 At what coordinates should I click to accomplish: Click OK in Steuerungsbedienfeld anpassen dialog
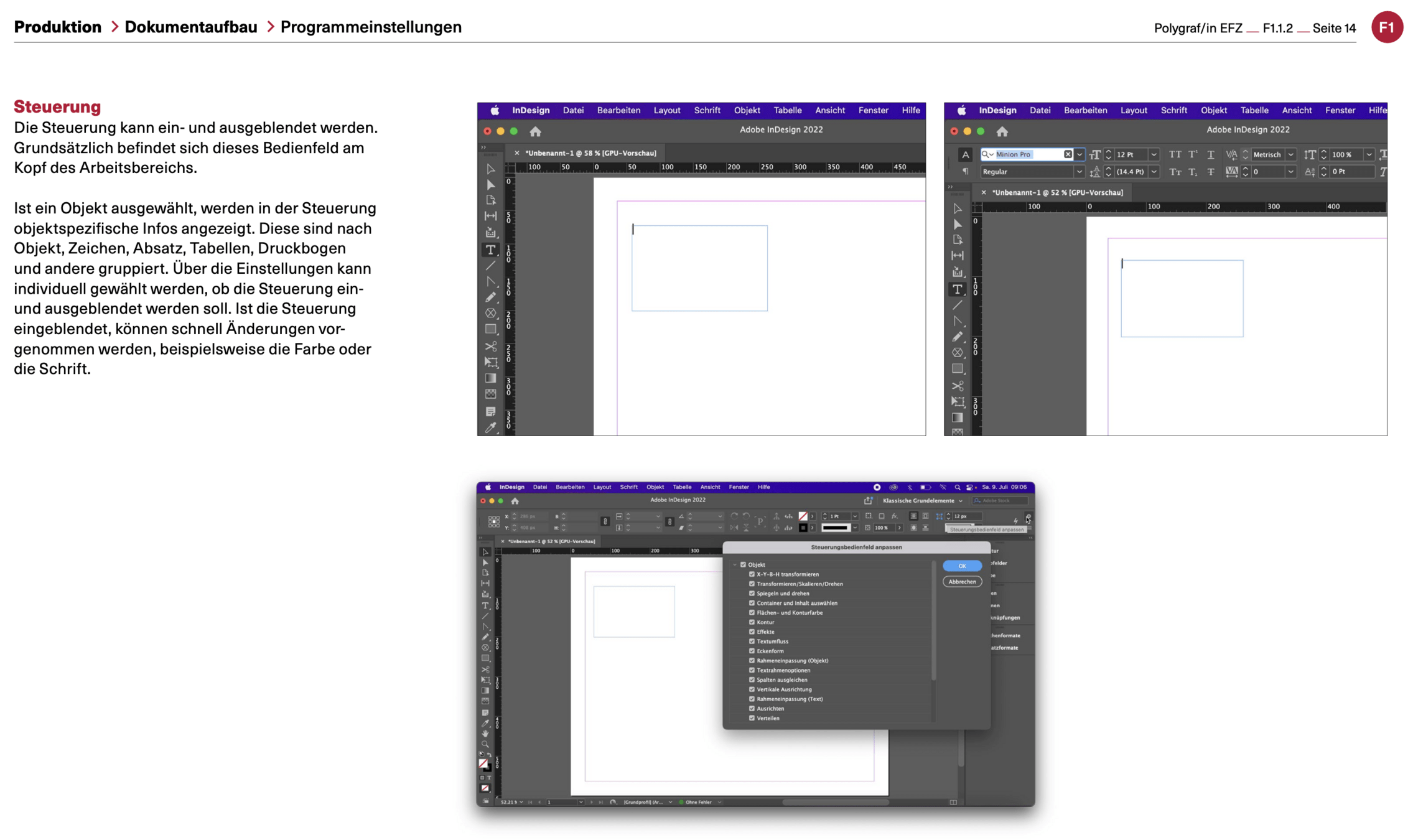tap(961, 566)
